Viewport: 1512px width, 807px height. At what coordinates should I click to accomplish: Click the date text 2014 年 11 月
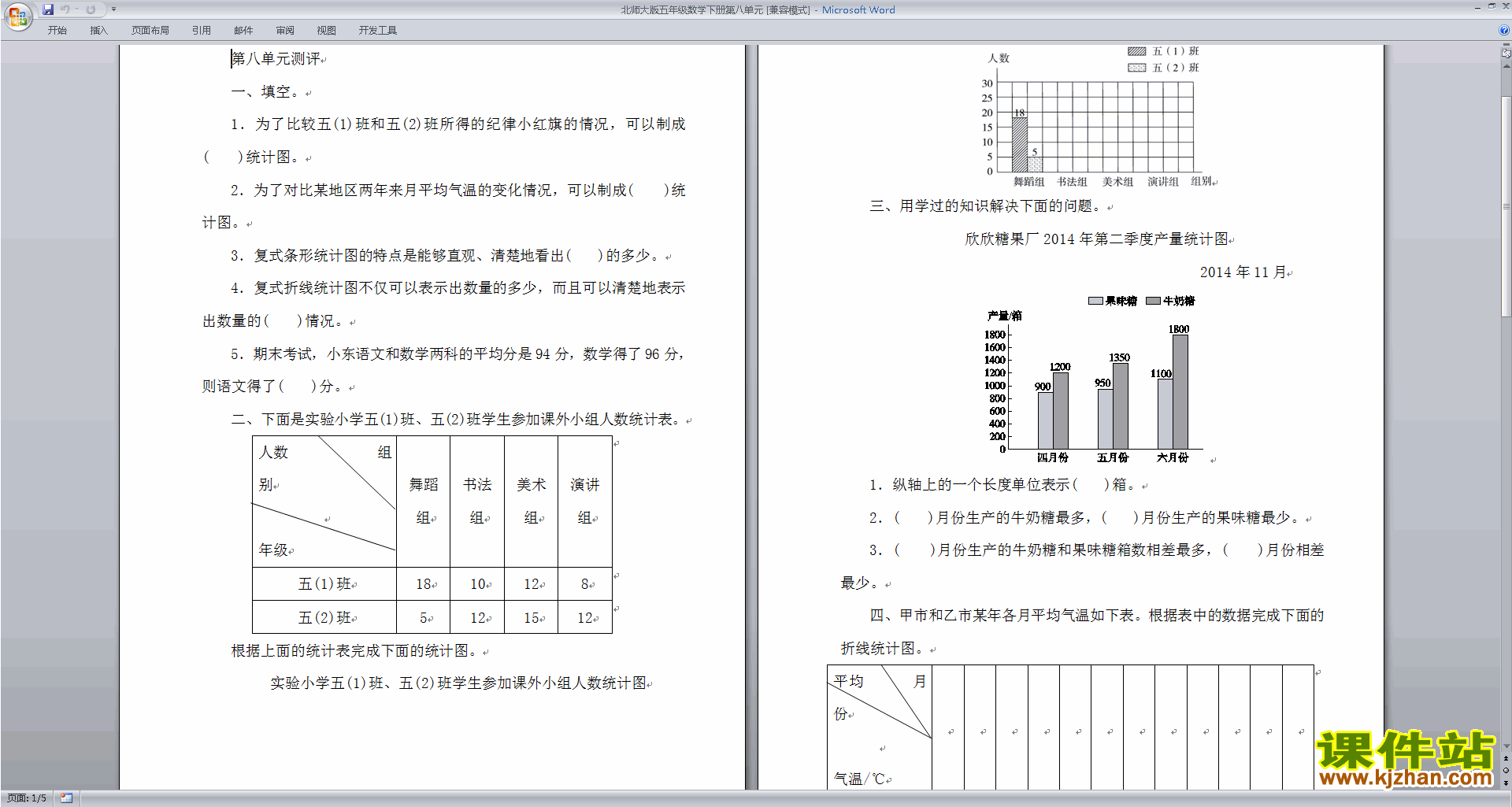1243,272
